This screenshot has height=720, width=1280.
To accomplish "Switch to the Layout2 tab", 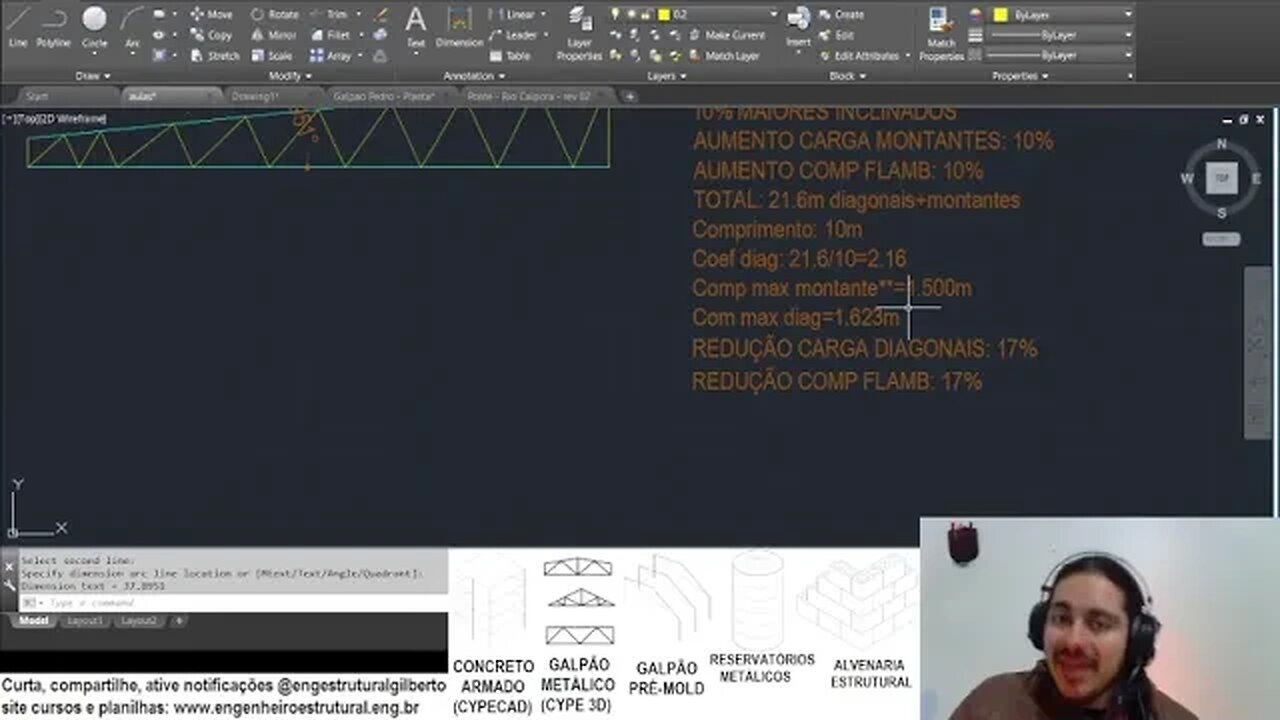I will [x=139, y=621].
